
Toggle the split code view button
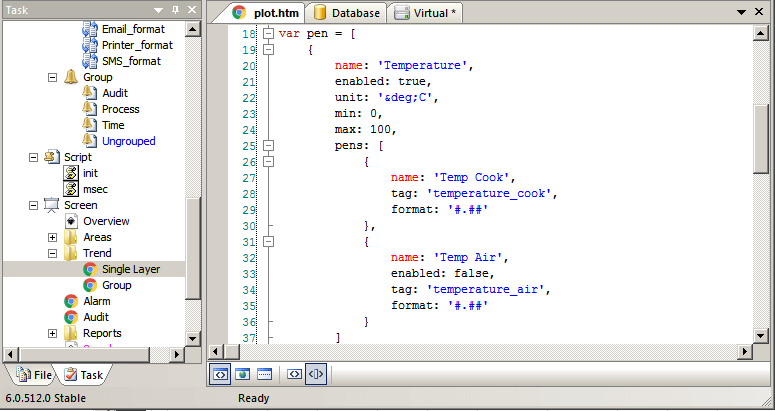tap(316, 374)
